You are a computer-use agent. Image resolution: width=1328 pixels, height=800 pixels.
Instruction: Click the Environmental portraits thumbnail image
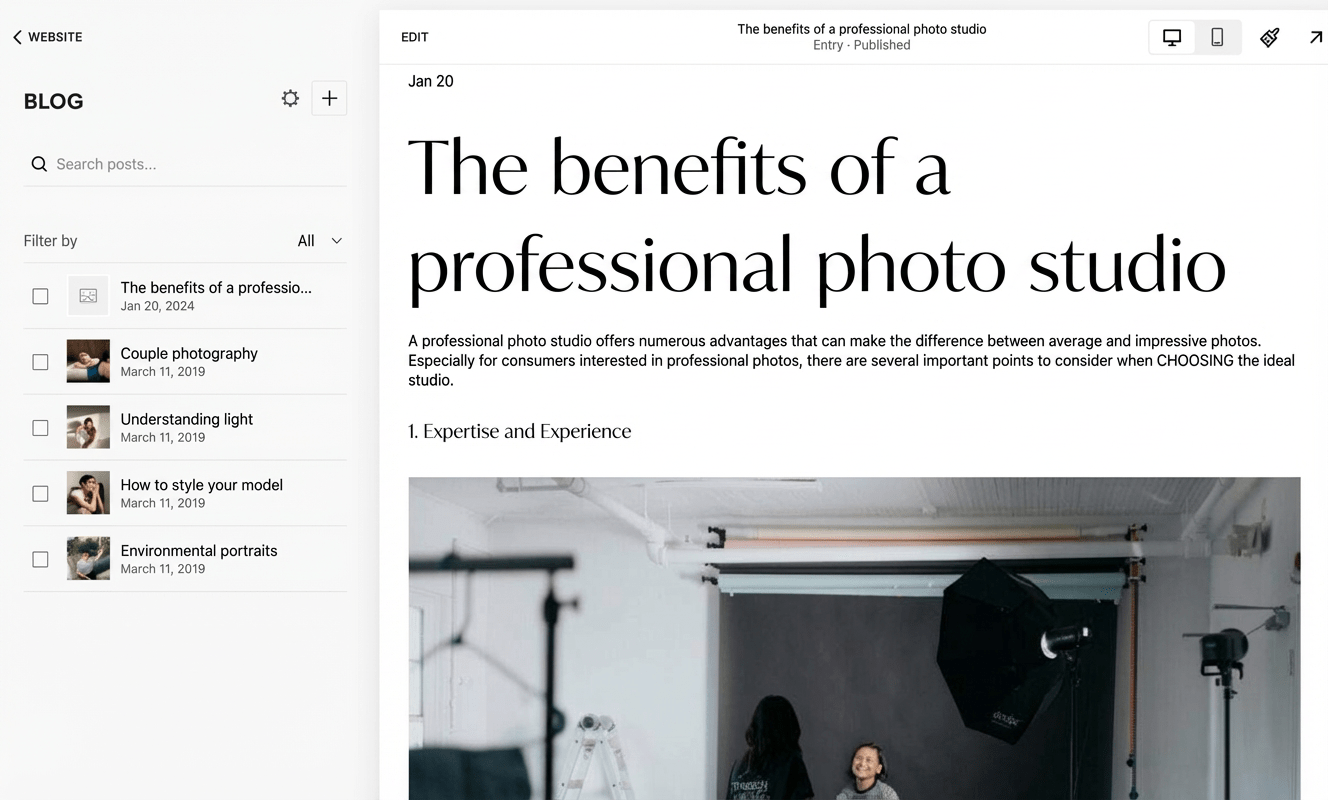tap(88, 559)
